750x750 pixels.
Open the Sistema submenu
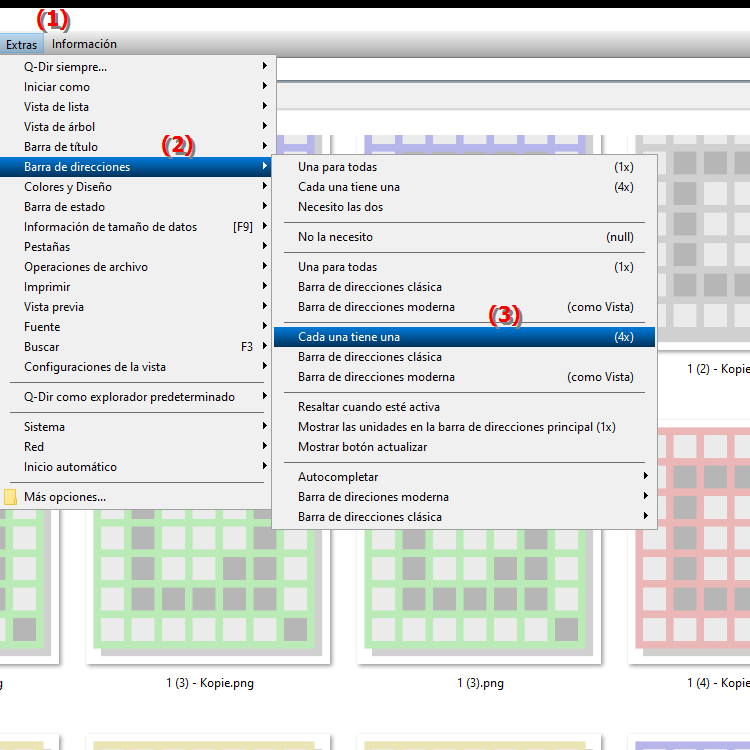[x=135, y=427]
